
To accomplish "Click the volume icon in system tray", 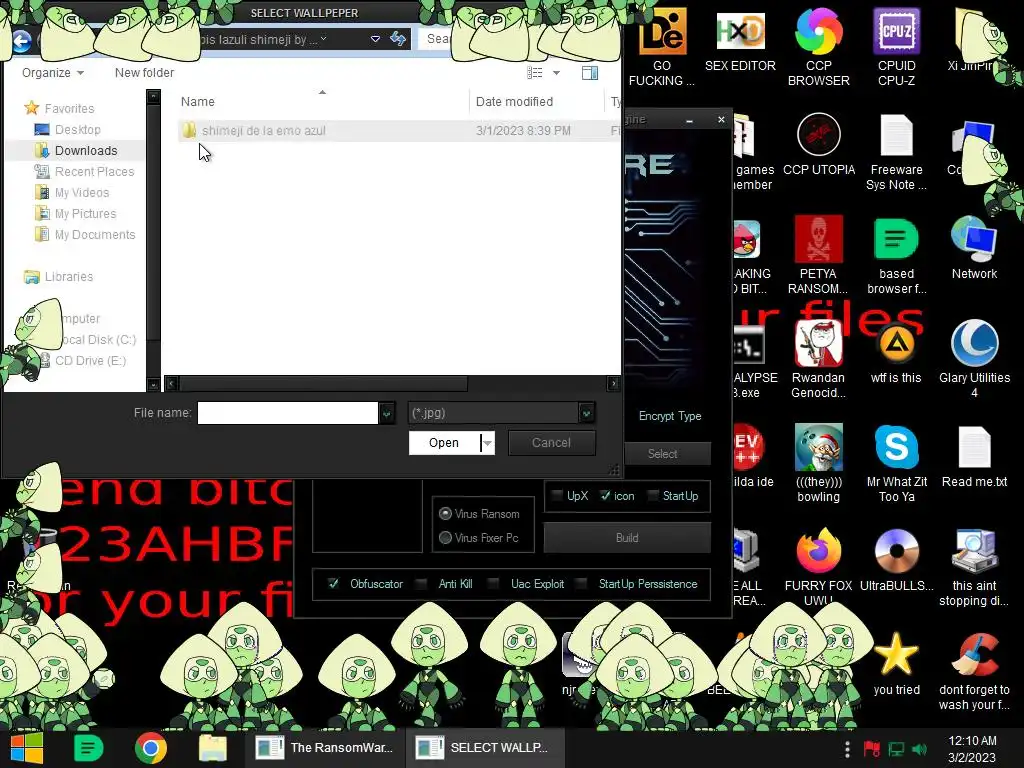I will 919,749.
